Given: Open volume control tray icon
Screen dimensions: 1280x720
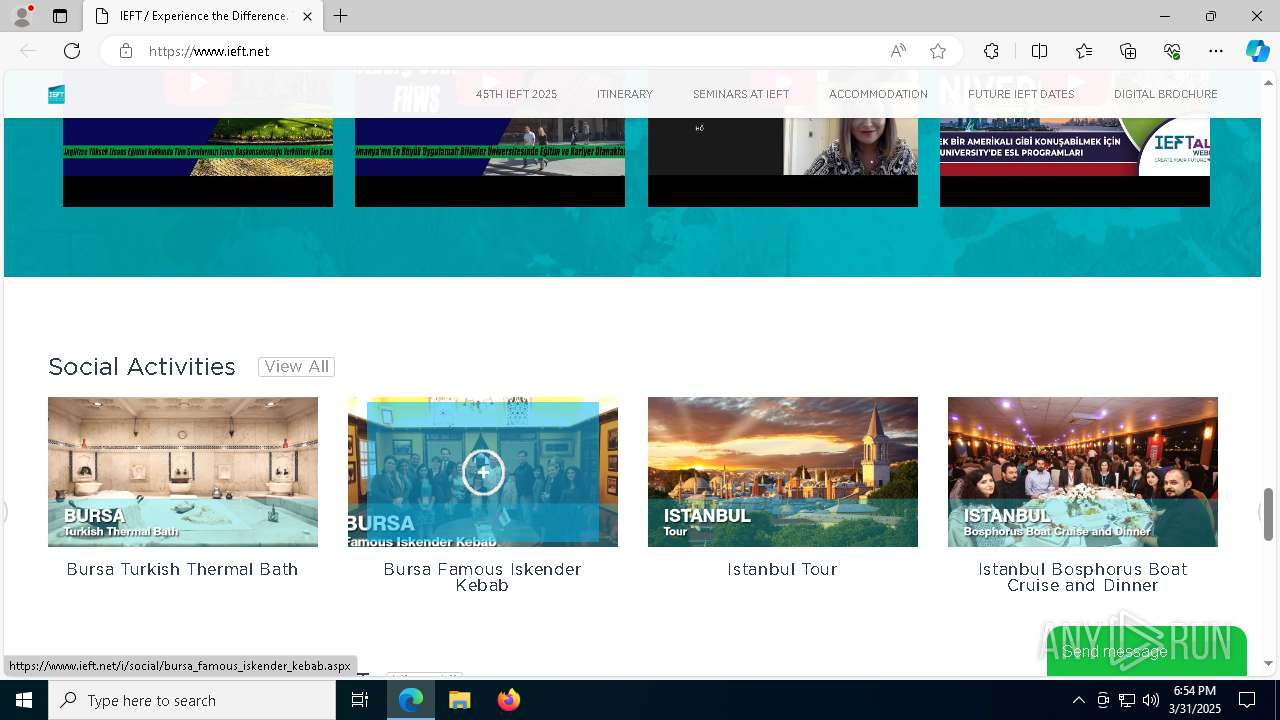Looking at the screenshot, I should click(x=1151, y=700).
